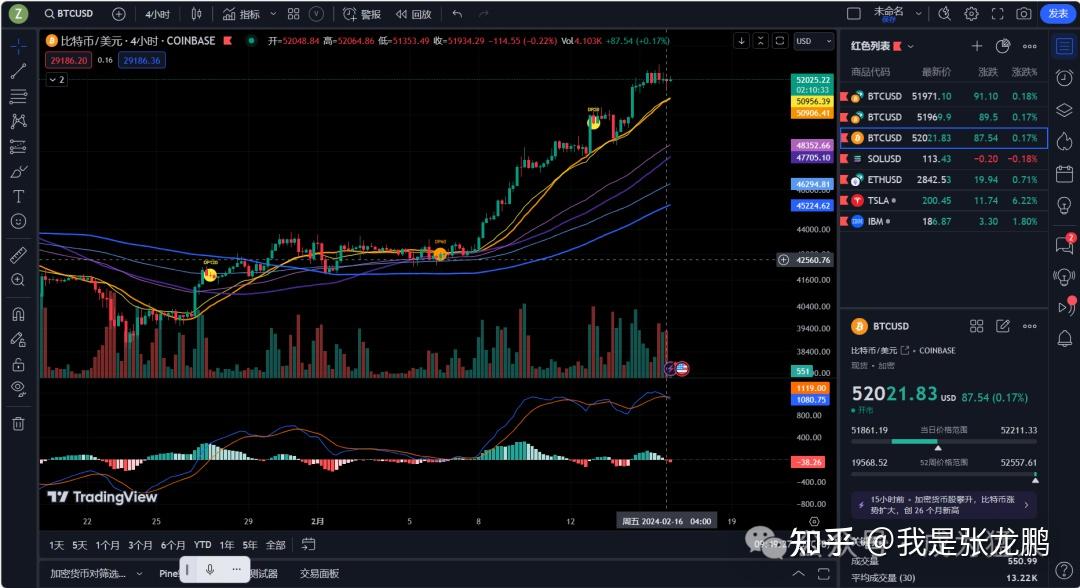Open the BTCUSD symbol search
Image resolution: width=1080 pixels, height=588 pixels.
pos(69,14)
